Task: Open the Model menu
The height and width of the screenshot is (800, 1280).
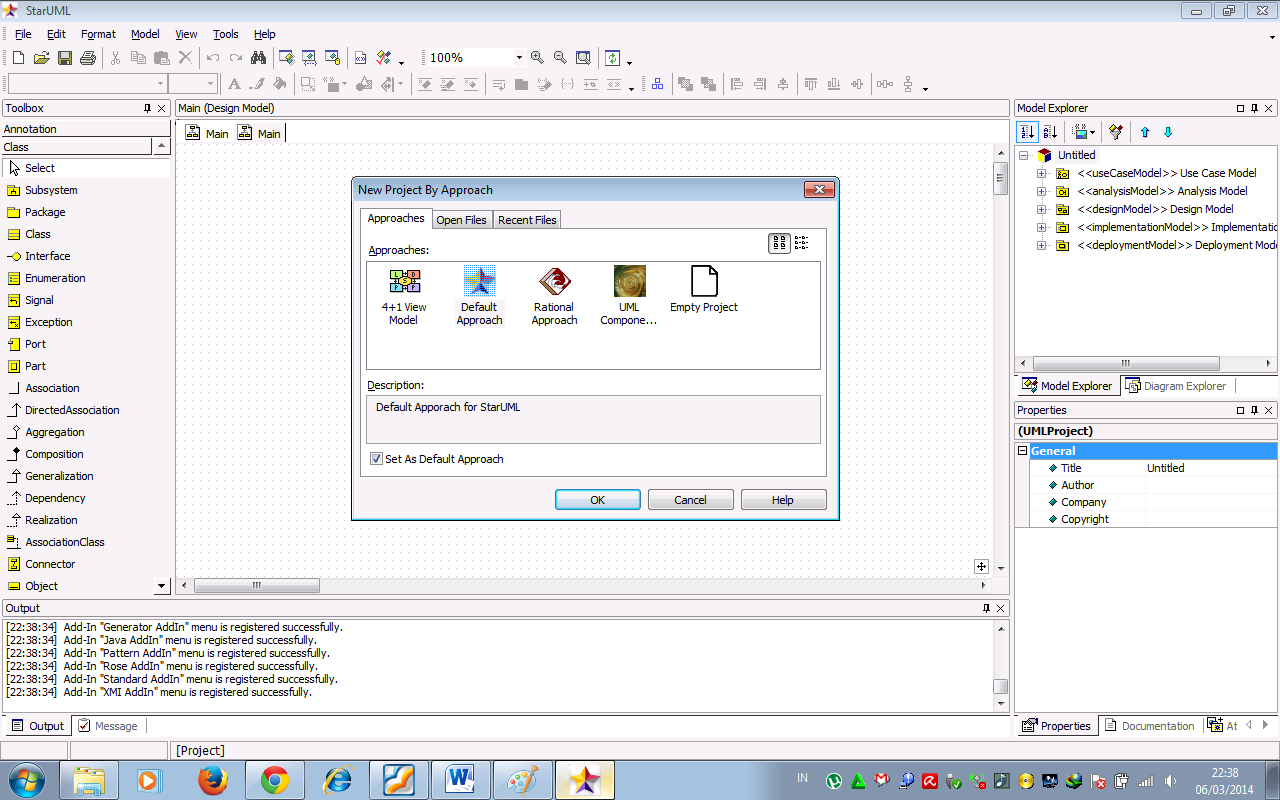Action: tap(145, 34)
